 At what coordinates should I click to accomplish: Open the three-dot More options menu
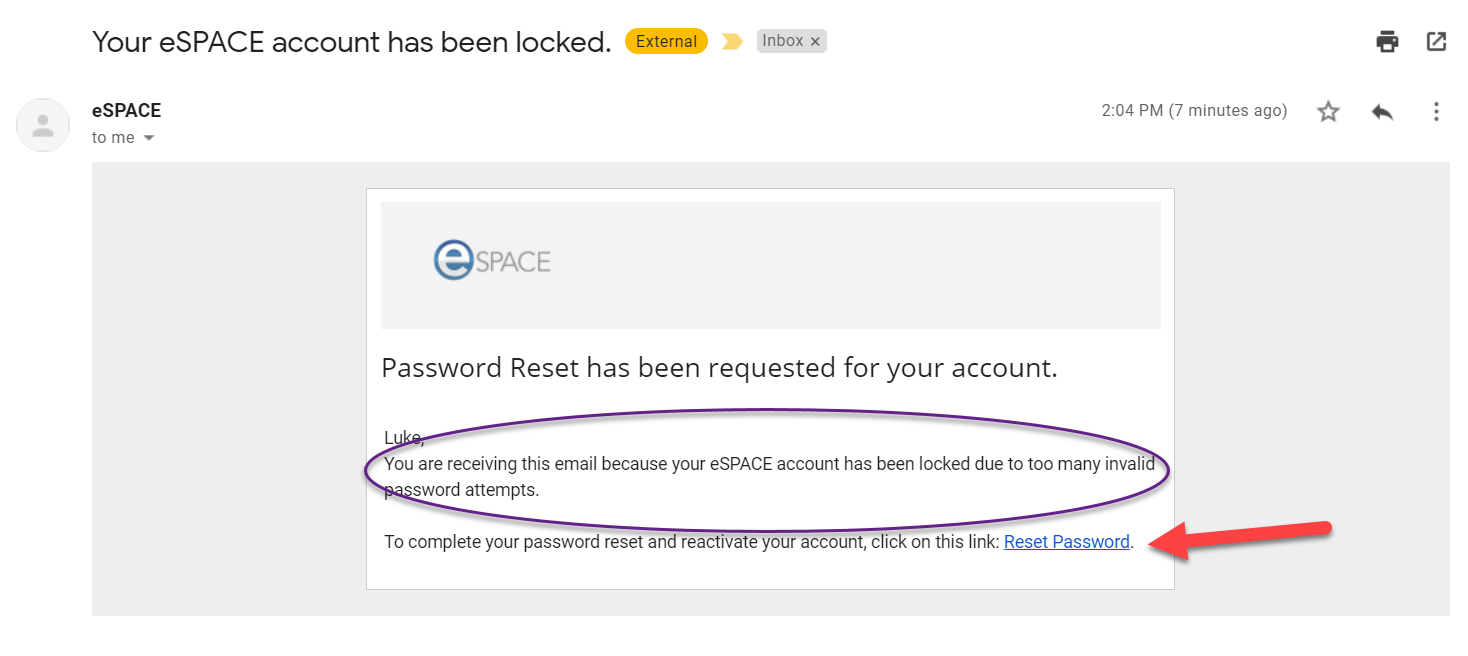[x=1436, y=112]
